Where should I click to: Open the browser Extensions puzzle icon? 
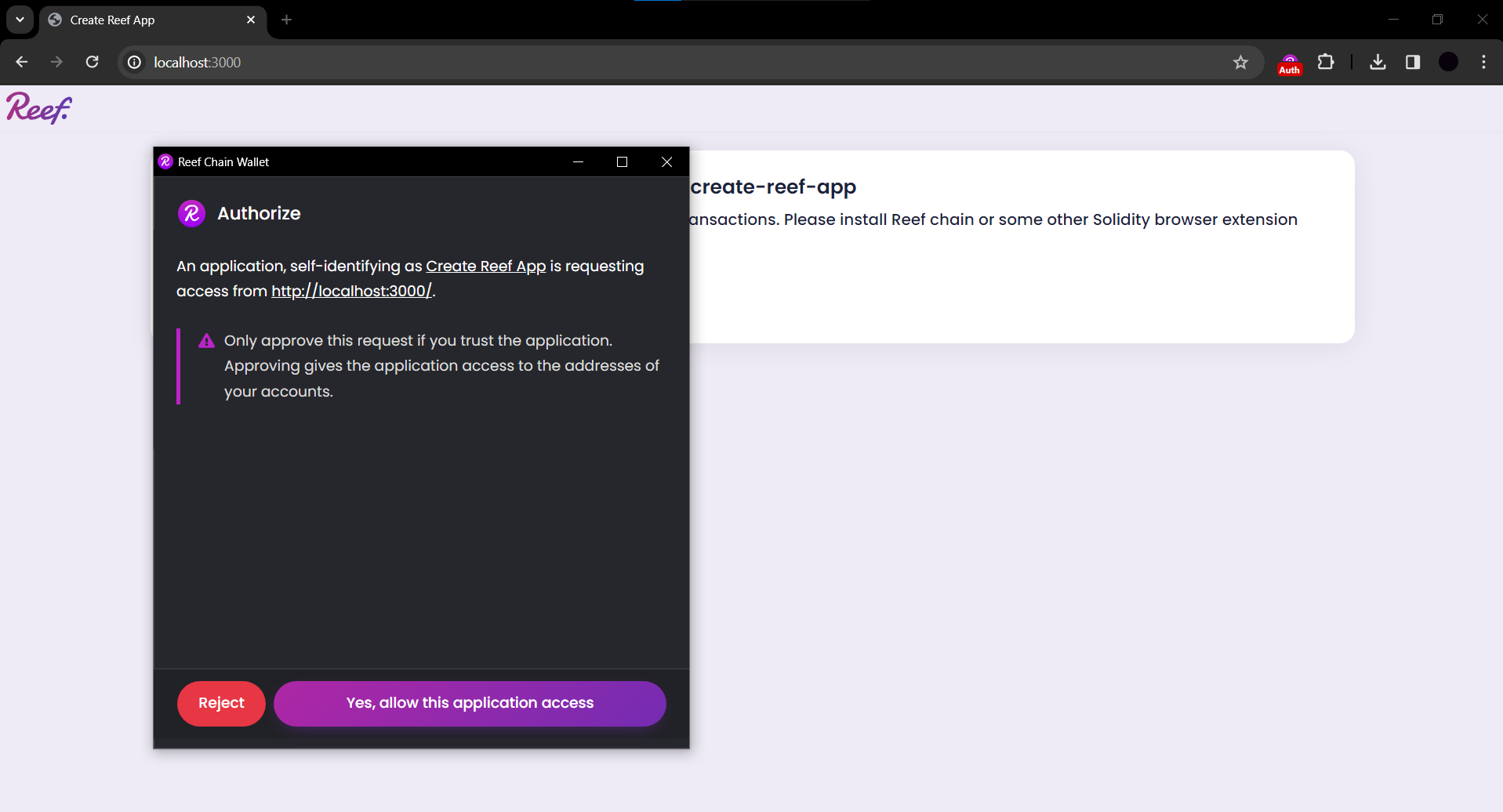coord(1326,62)
